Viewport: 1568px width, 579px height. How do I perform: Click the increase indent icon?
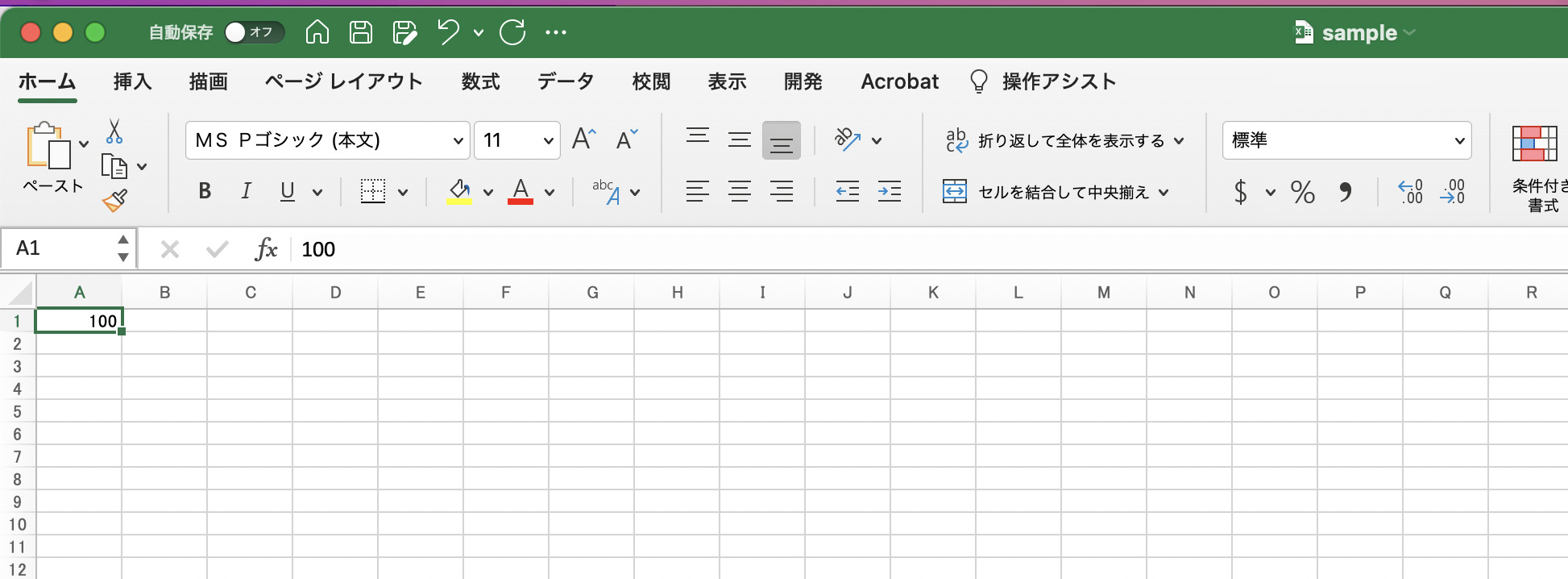[889, 192]
